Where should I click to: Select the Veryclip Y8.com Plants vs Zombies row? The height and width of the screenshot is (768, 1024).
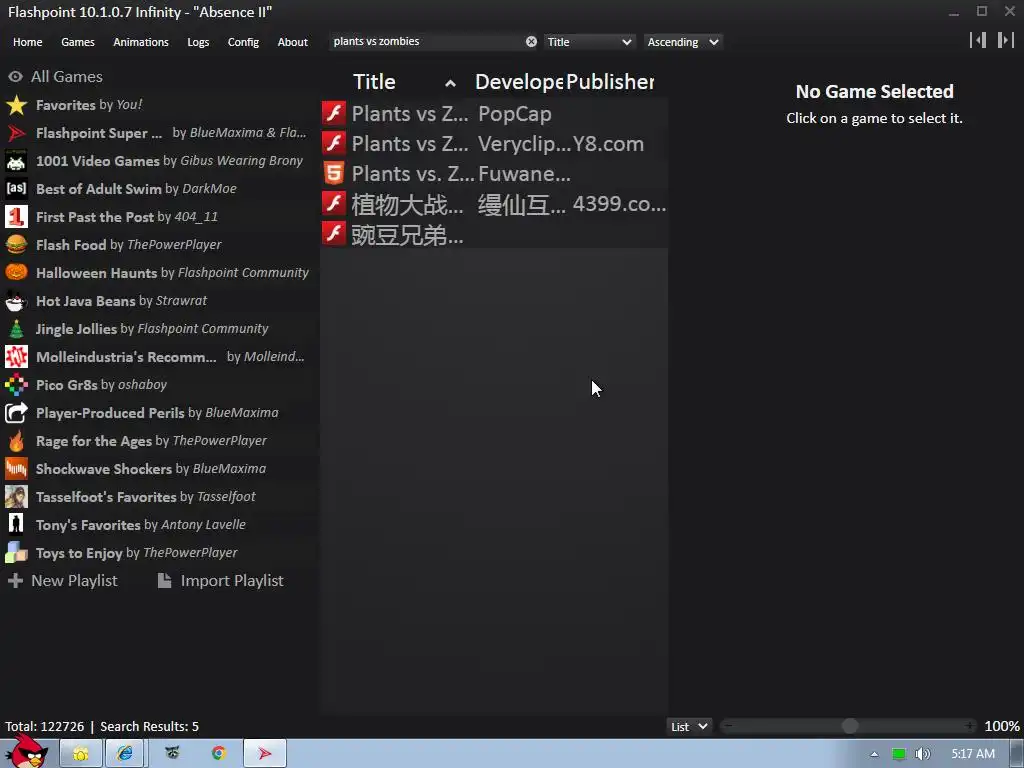[x=494, y=143]
